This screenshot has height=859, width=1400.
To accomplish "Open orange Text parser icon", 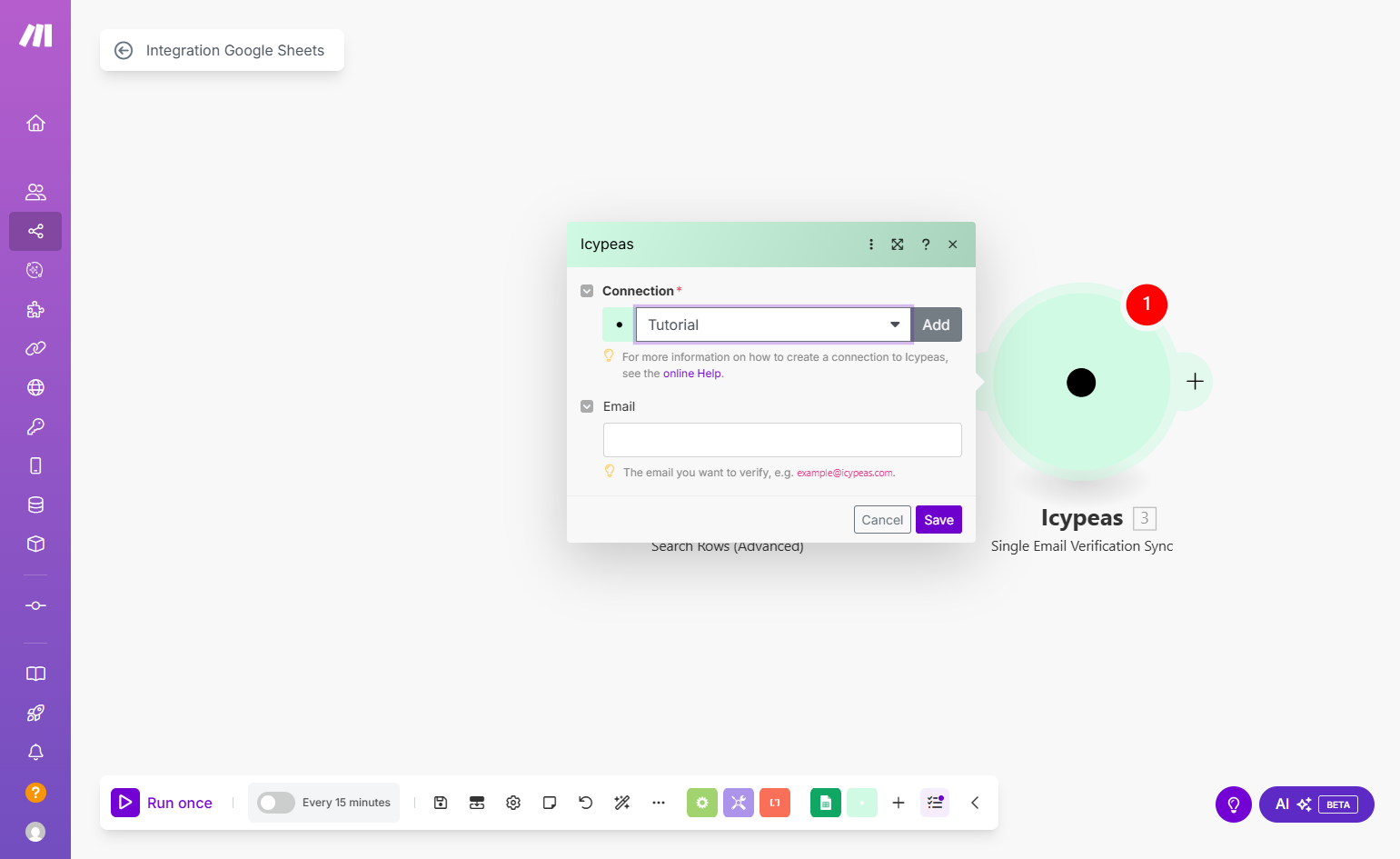I will point(775,803).
